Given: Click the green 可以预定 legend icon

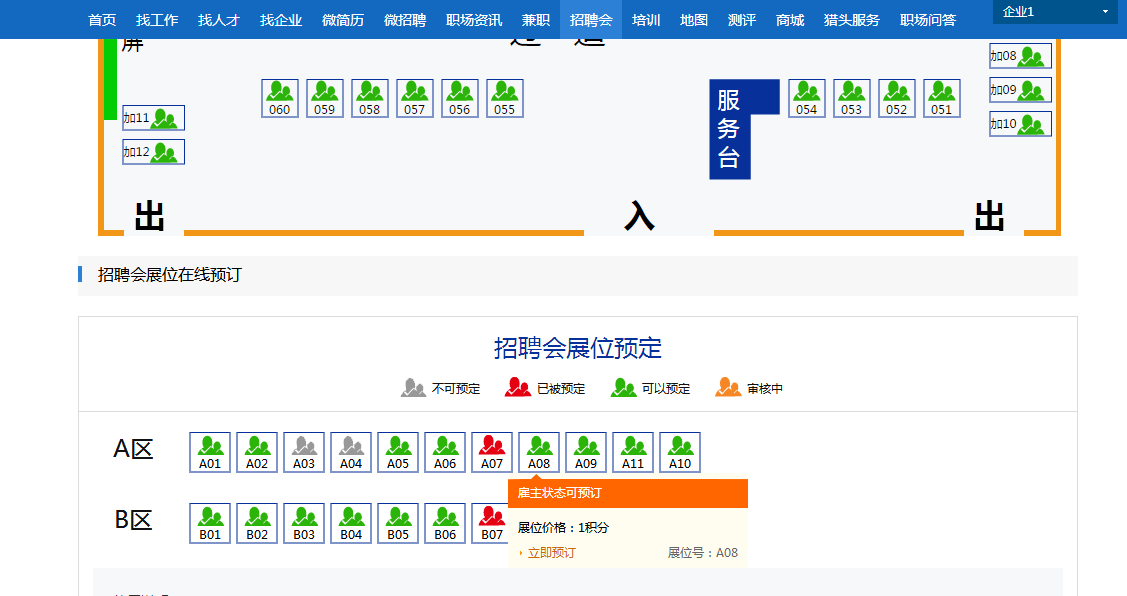Looking at the screenshot, I should pos(624,388).
